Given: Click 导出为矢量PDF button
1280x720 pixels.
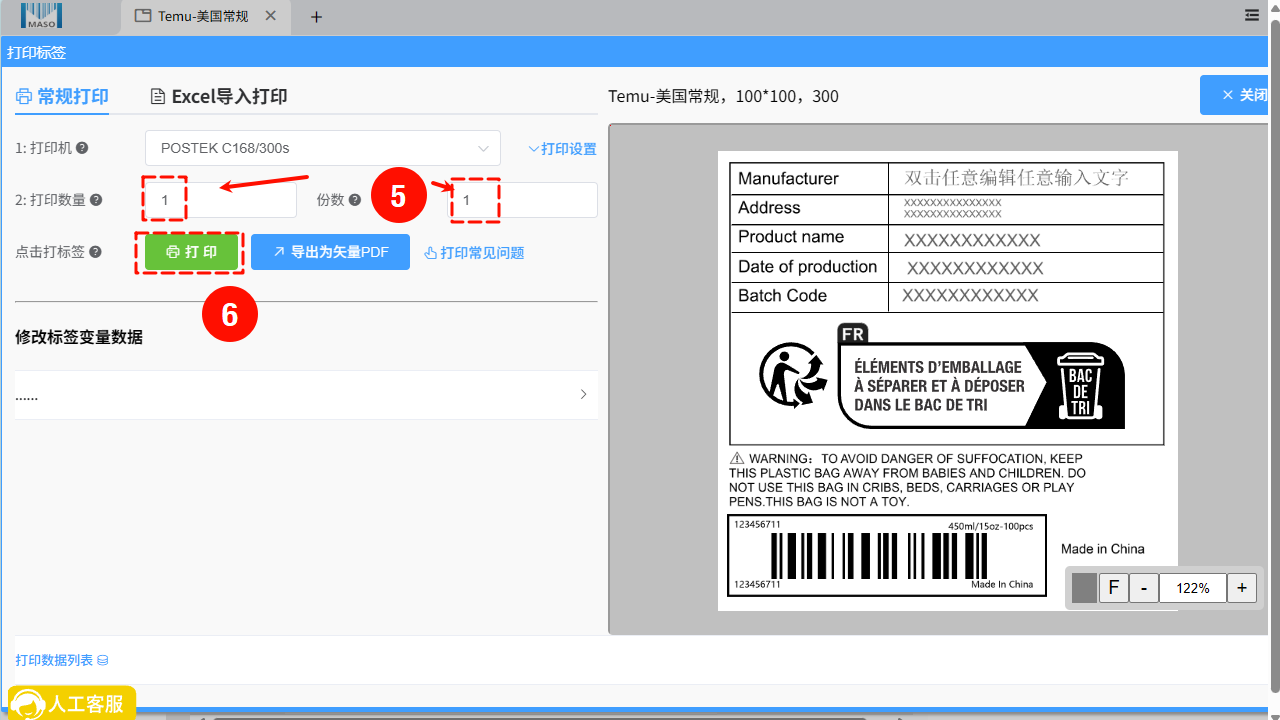Looking at the screenshot, I should click(330, 252).
